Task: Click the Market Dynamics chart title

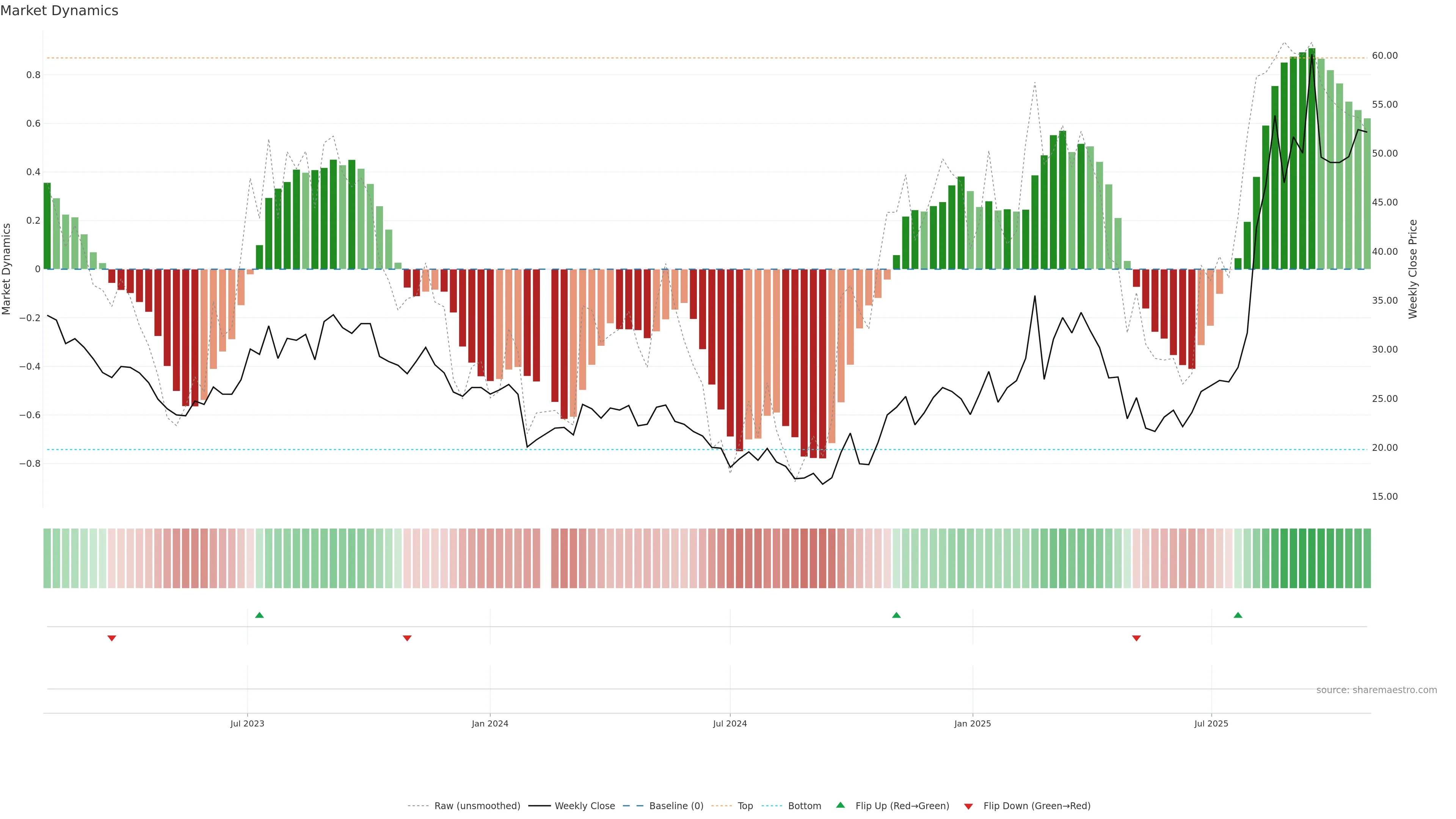Action: [x=60, y=11]
